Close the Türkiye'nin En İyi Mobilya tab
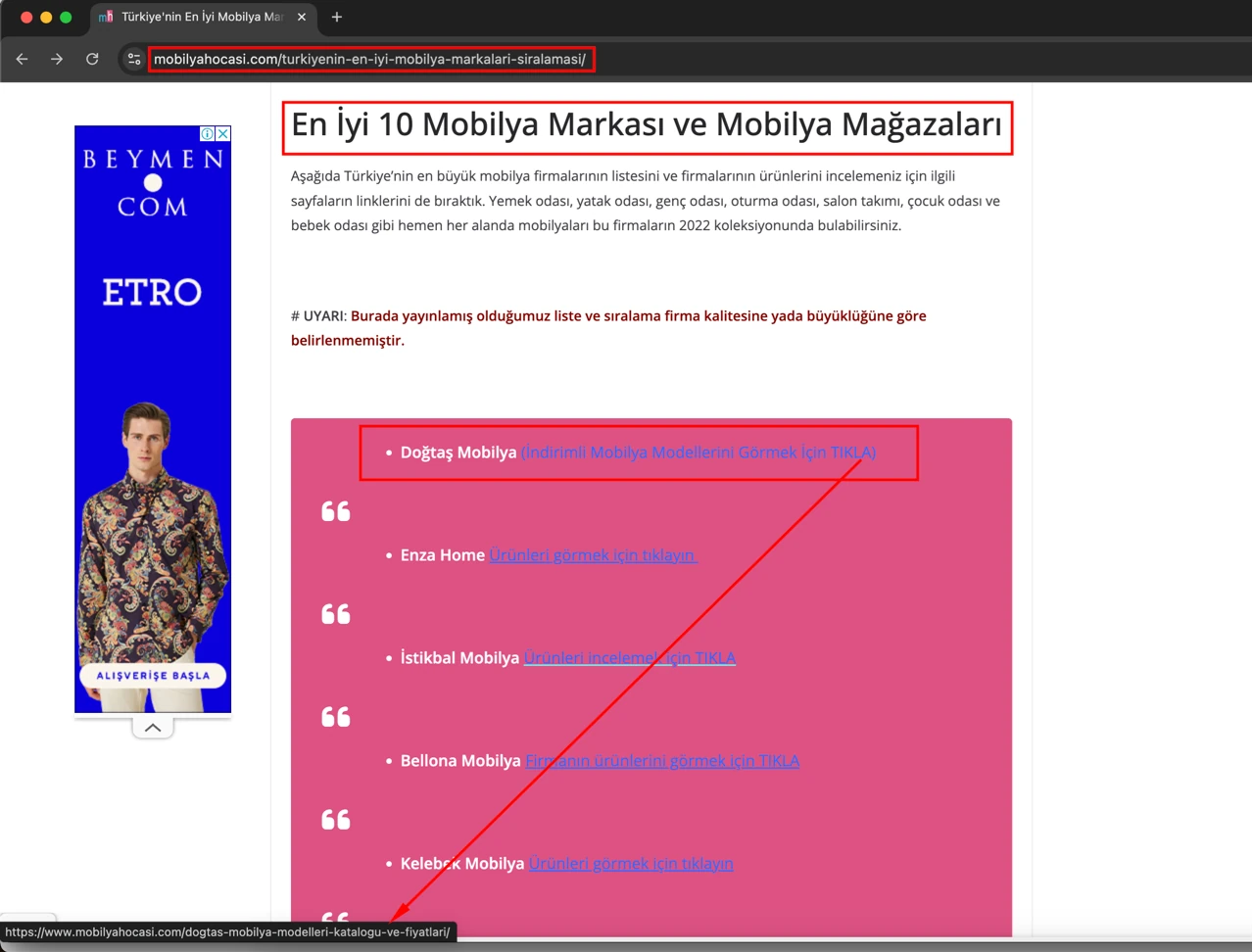This screenshot has width=1253, height=952. coord(302,17)
